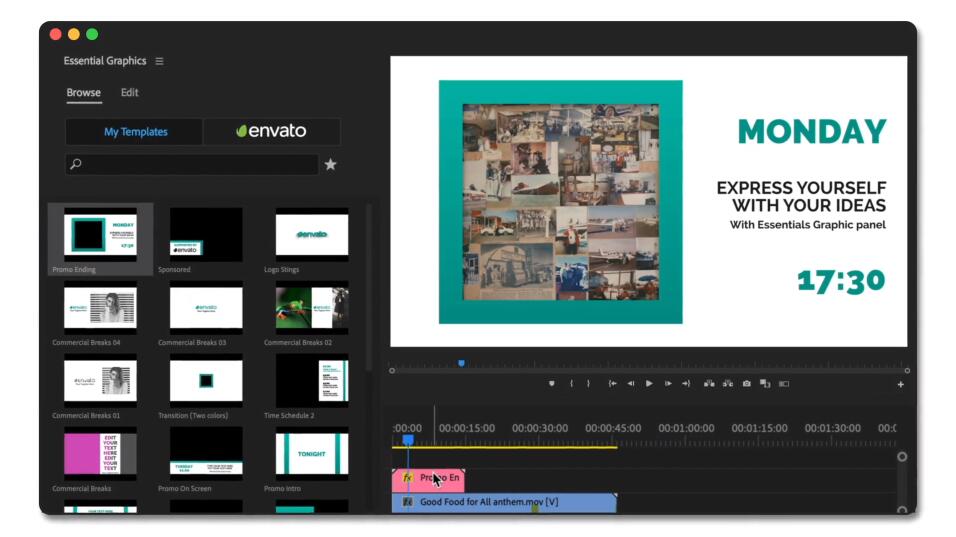Click the My Templates button
Viewport: 956px width, 537px height.
coord(135,132)
